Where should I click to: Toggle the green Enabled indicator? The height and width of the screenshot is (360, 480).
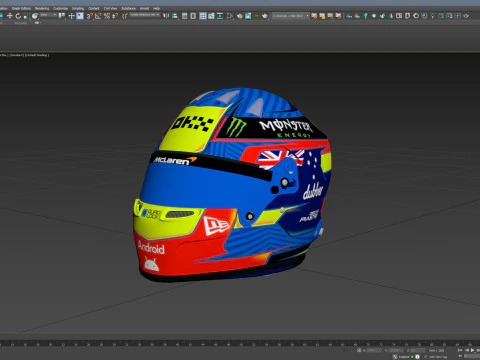point(412,357)
